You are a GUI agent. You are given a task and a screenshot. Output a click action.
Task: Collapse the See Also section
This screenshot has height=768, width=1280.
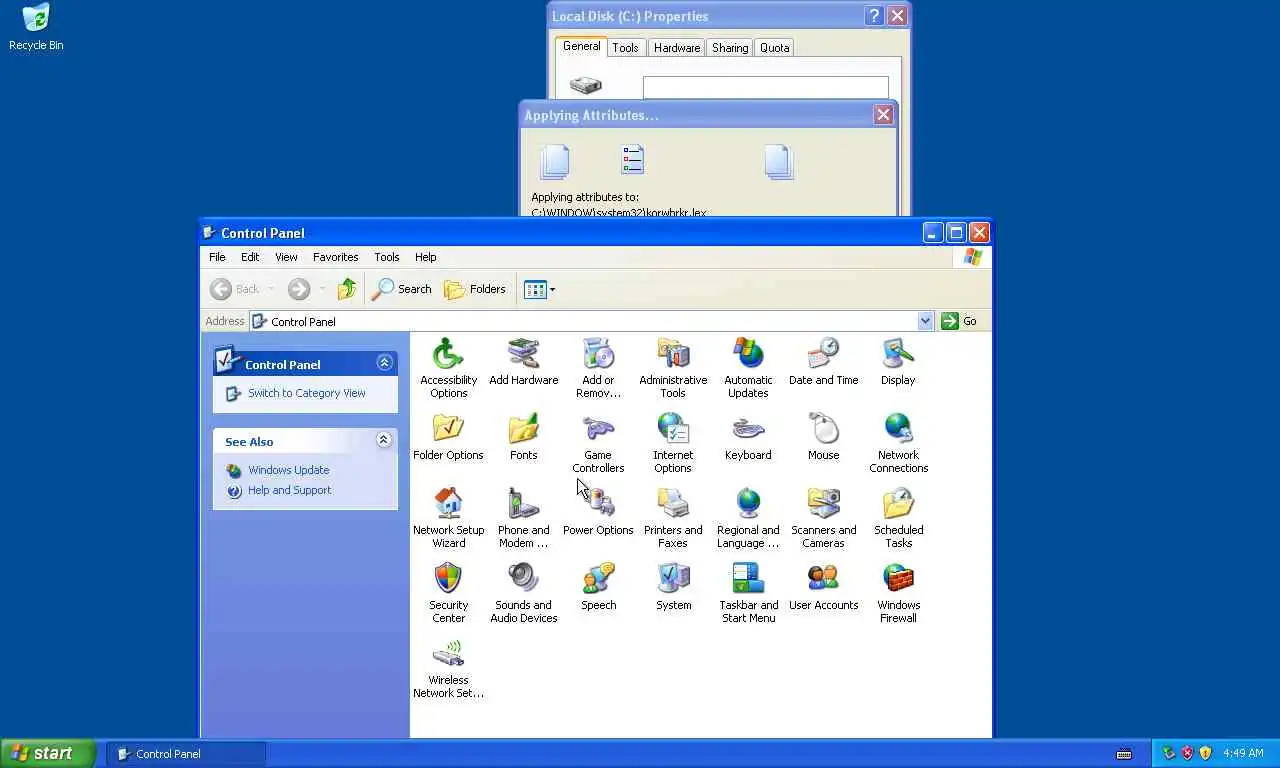[384, 440]
